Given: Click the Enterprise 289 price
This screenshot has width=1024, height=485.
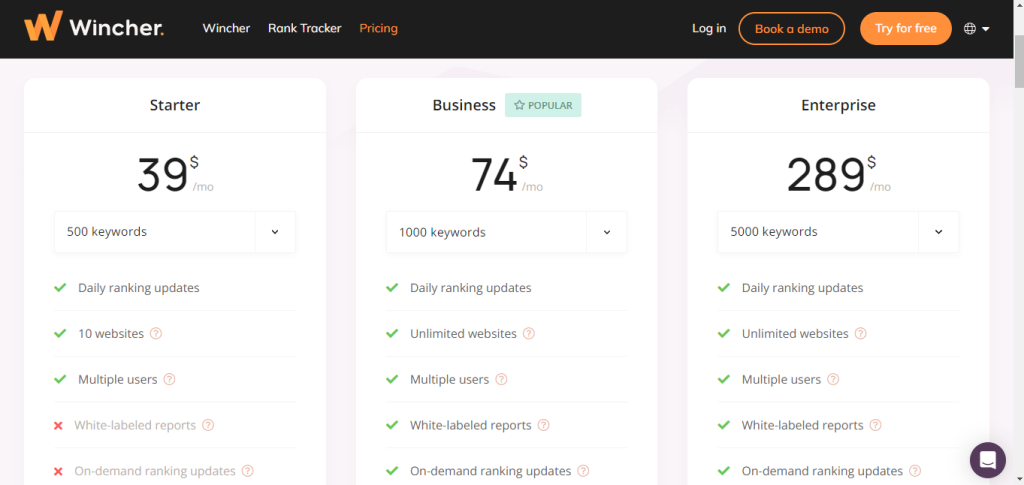Looking at the screenshot, I should (826, 176).
